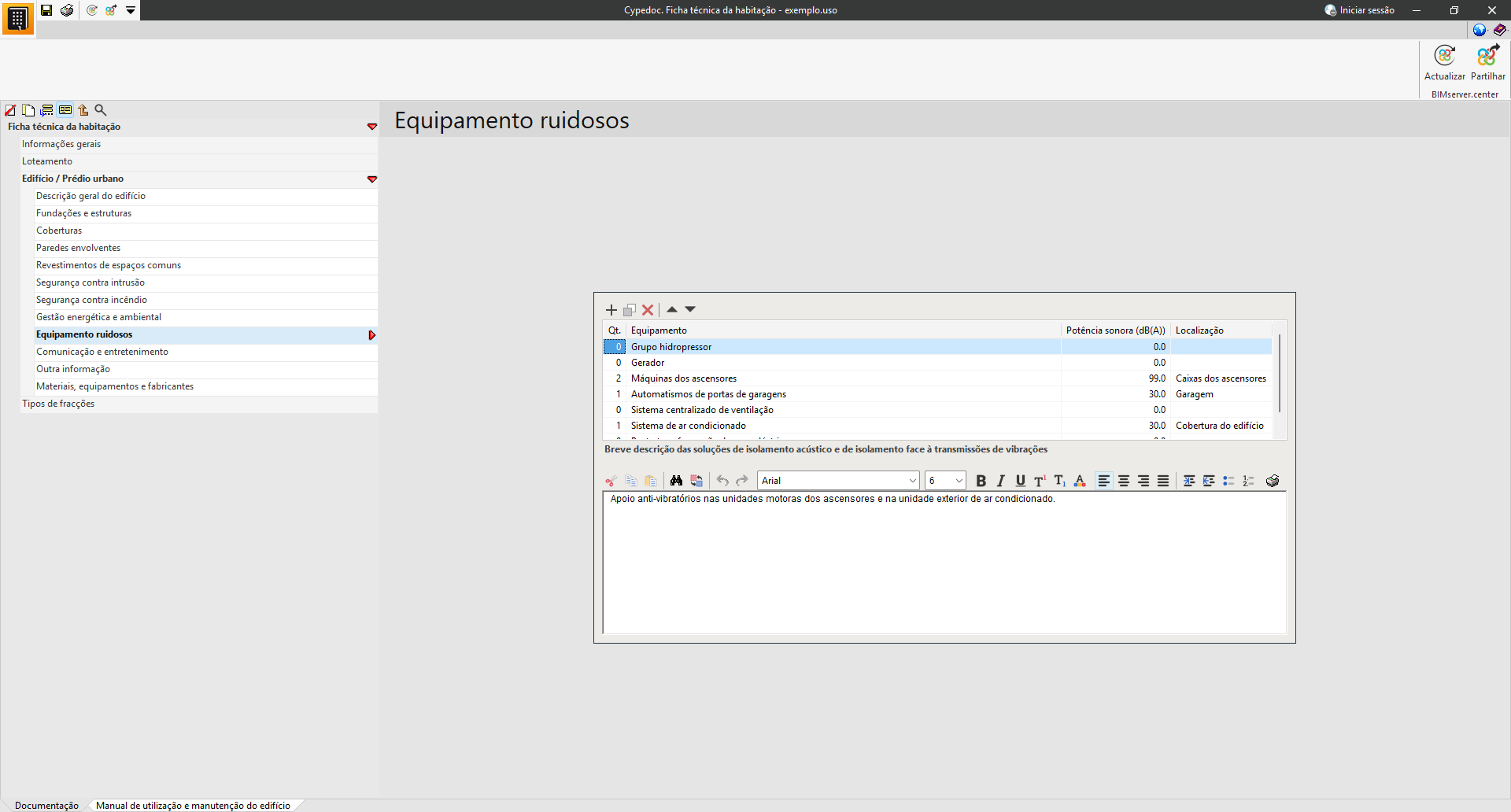Center align the text

pos(1124,481)
